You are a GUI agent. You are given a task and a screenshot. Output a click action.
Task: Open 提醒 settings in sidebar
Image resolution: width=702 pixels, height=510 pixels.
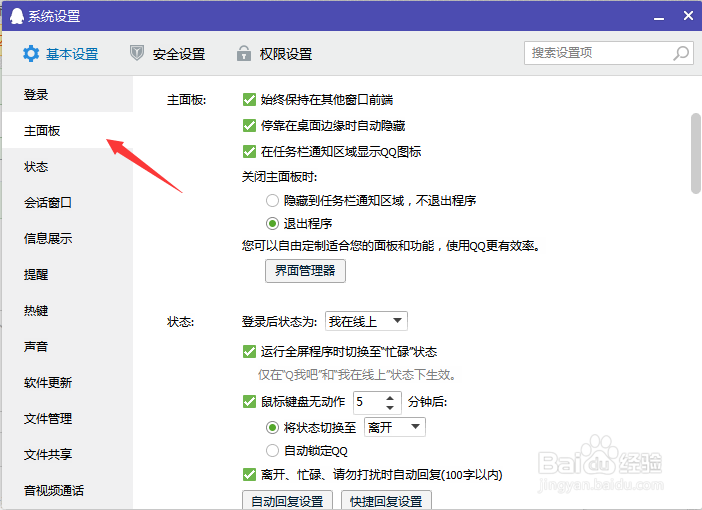point(68,274)
